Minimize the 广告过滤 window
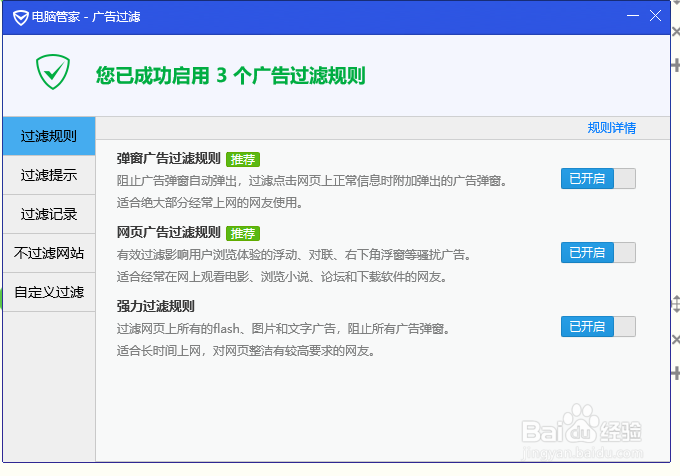Screen dimensions: 680x476 pyautogui.click(x=633, y=16)
